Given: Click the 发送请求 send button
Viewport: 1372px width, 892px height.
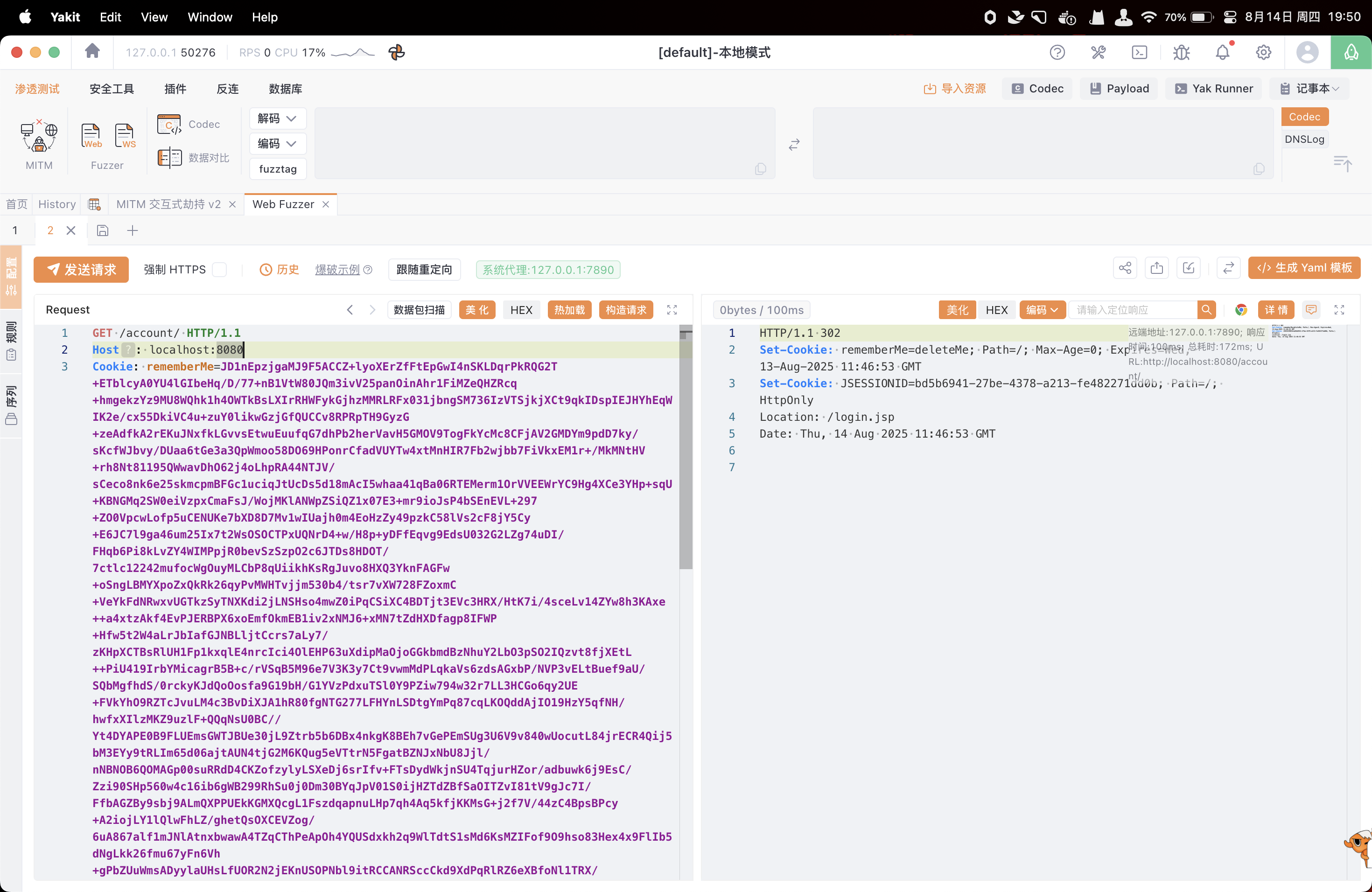Looking at the screenshot, I should point(81,269).
